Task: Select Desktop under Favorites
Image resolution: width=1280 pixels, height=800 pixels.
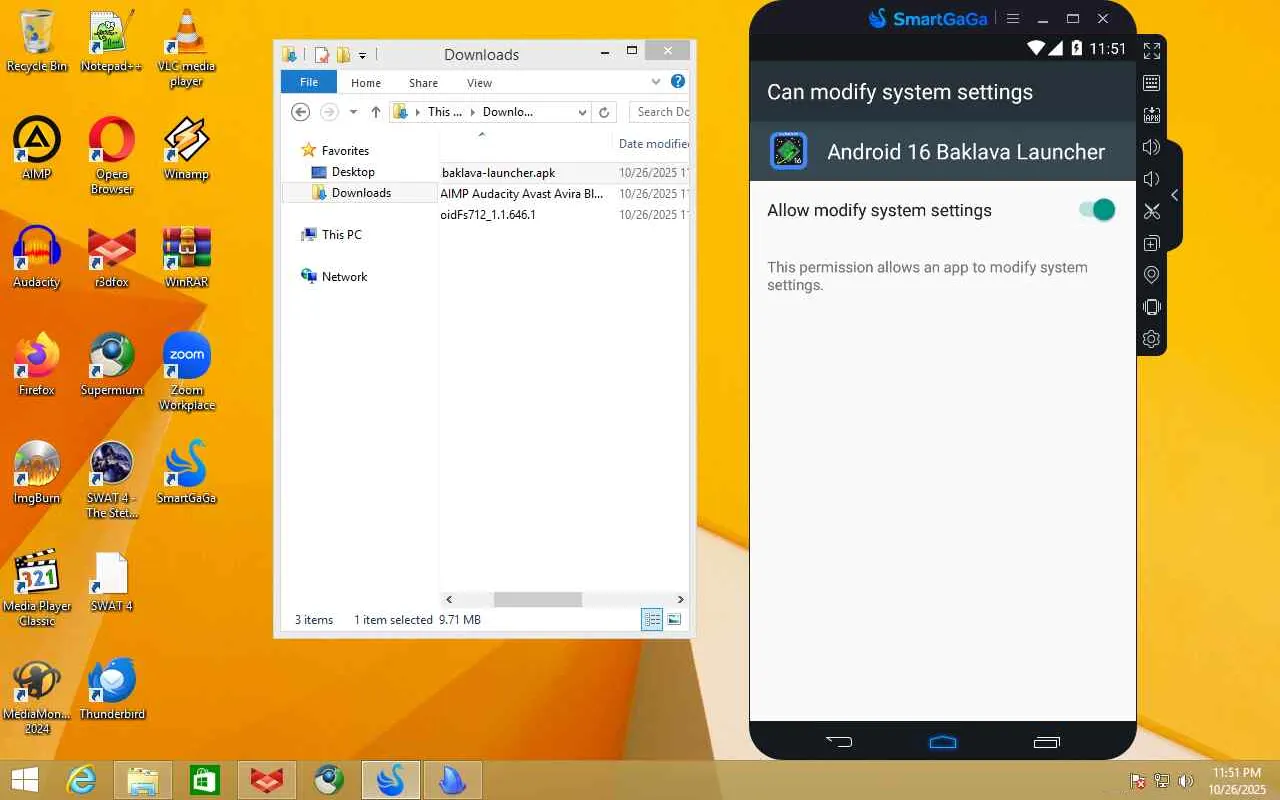Action: 353,172
